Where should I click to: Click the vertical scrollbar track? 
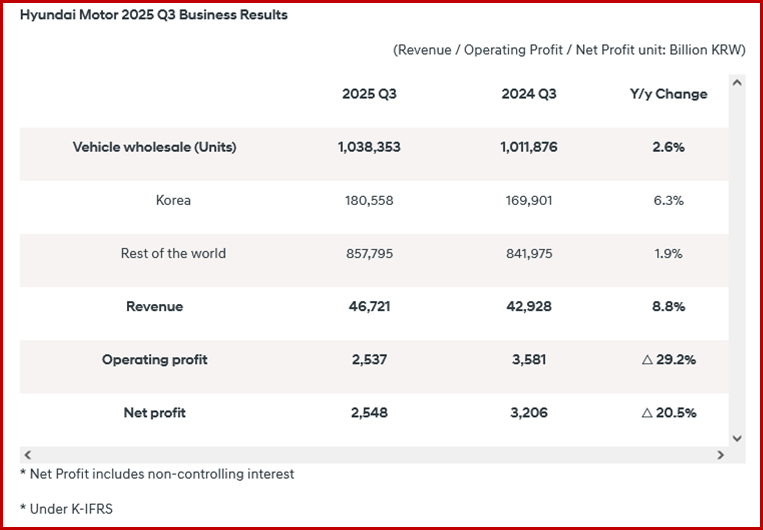(x=738, y=260)
